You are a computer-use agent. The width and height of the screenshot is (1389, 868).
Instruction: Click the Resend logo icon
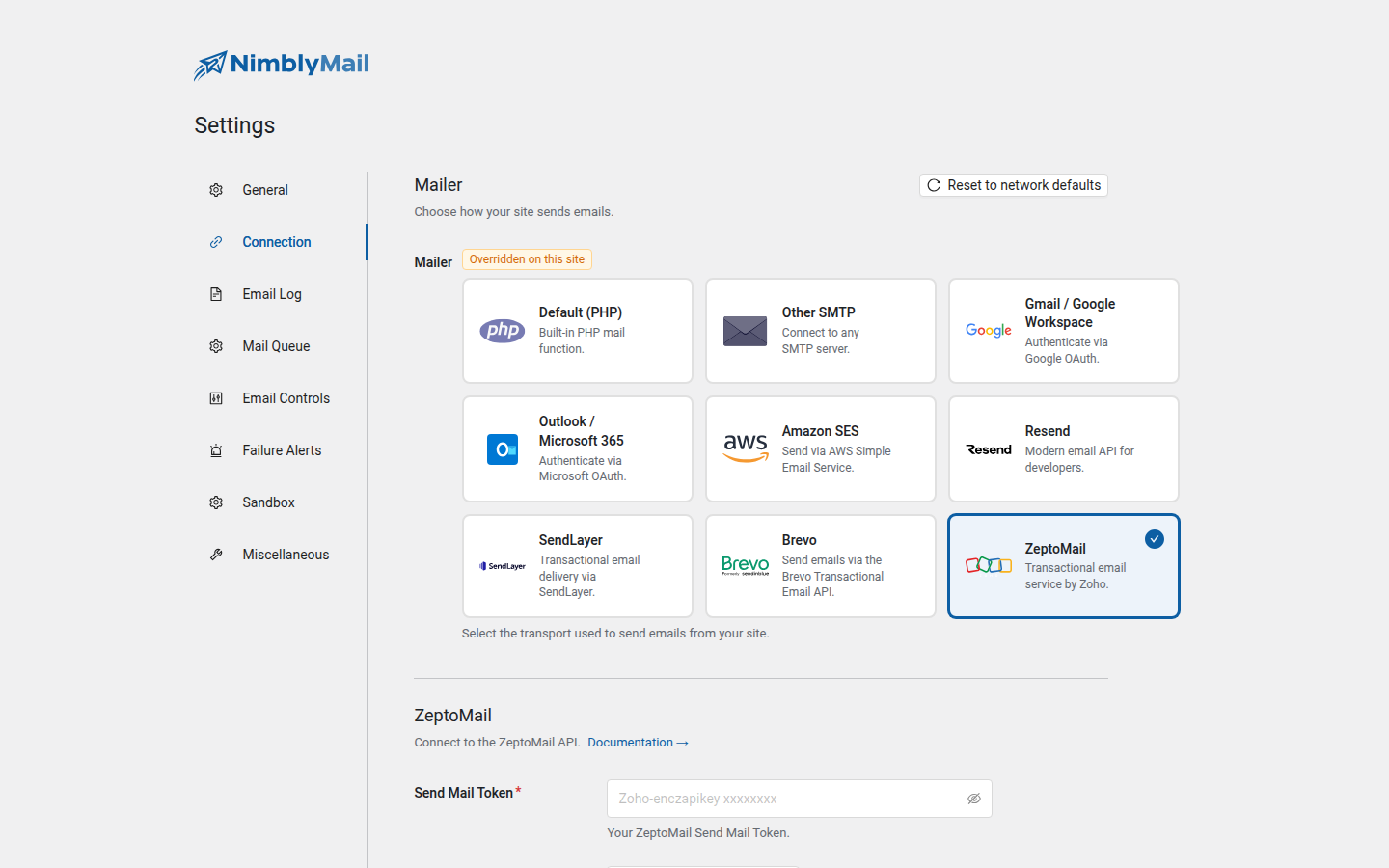(989, 449)
